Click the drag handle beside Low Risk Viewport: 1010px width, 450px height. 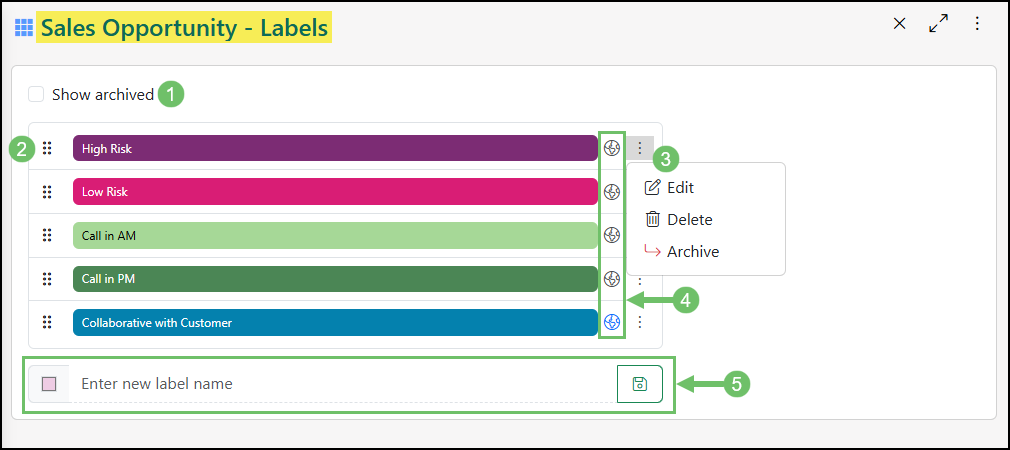[x=46, y=191]
